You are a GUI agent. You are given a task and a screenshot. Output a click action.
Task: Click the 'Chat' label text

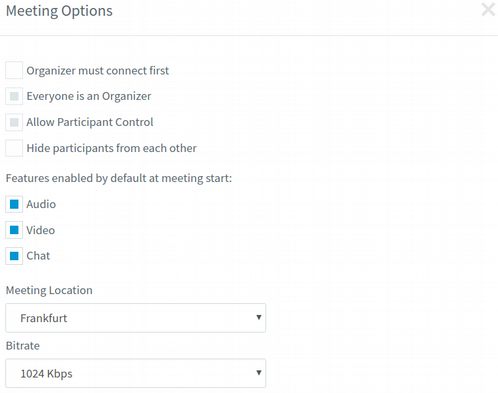(x=38, y=256)
